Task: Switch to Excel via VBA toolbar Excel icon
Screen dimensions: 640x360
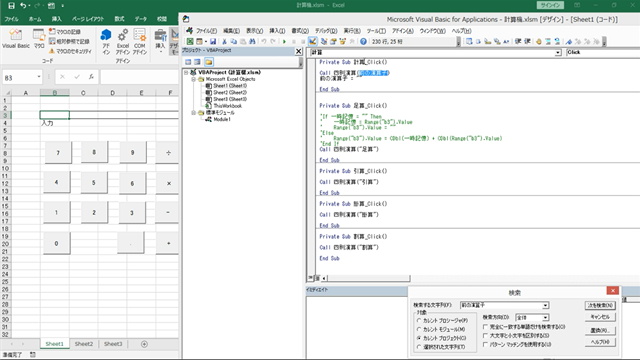Action: click(190, 41)
